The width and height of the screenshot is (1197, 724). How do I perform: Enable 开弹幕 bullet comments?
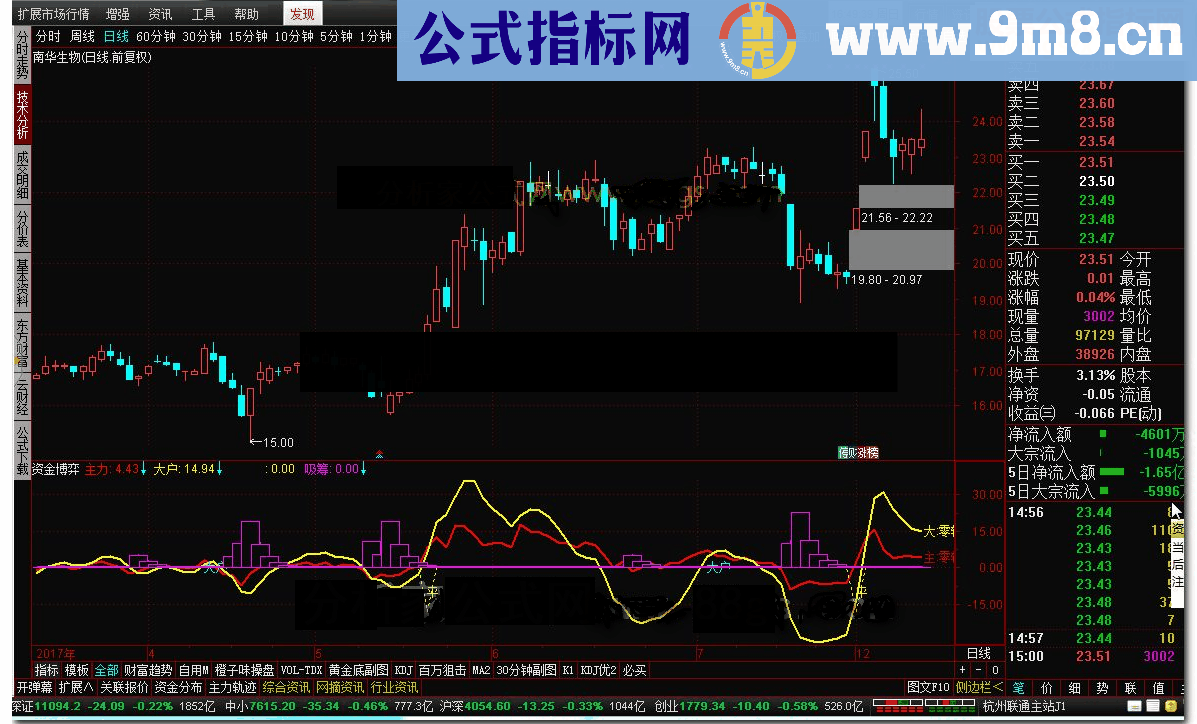tap(37, 687)
